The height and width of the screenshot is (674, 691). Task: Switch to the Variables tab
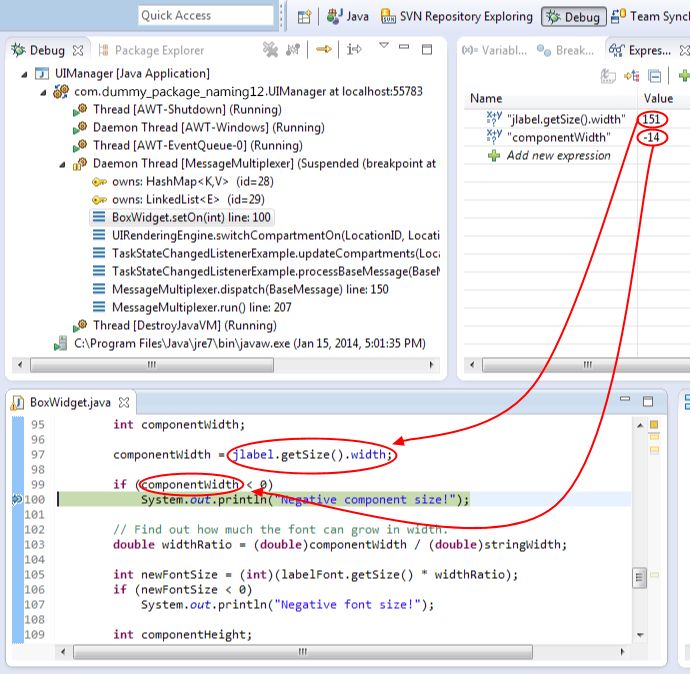pos(494,50)
